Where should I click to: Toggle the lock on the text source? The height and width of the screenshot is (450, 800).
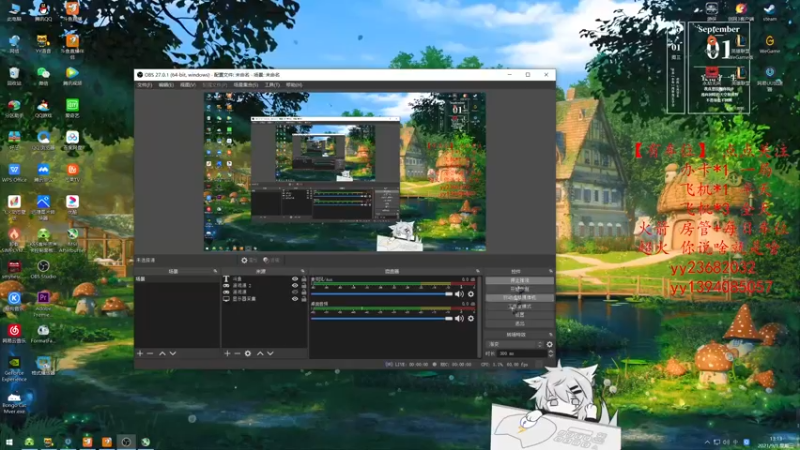(x=304, y=279)
